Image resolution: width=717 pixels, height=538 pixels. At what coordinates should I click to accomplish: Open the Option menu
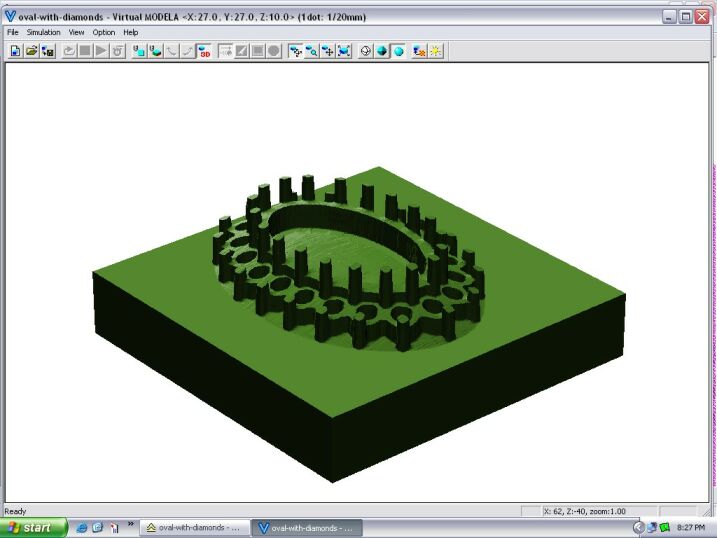tap(104, 32)
